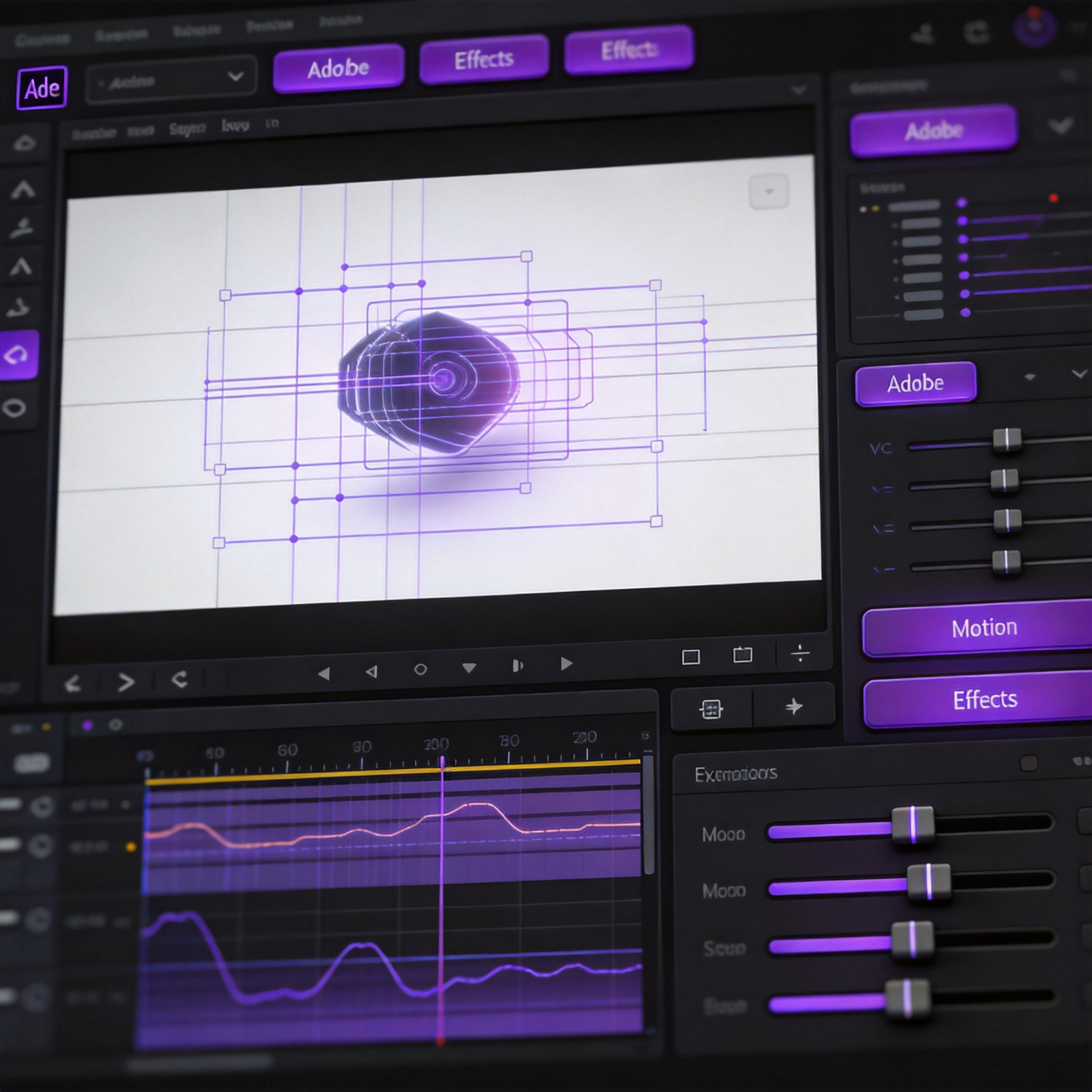Open the fourth menu in the top menu bar
This screenshot has height=1092, width=1092.
(x=270, y=26)
